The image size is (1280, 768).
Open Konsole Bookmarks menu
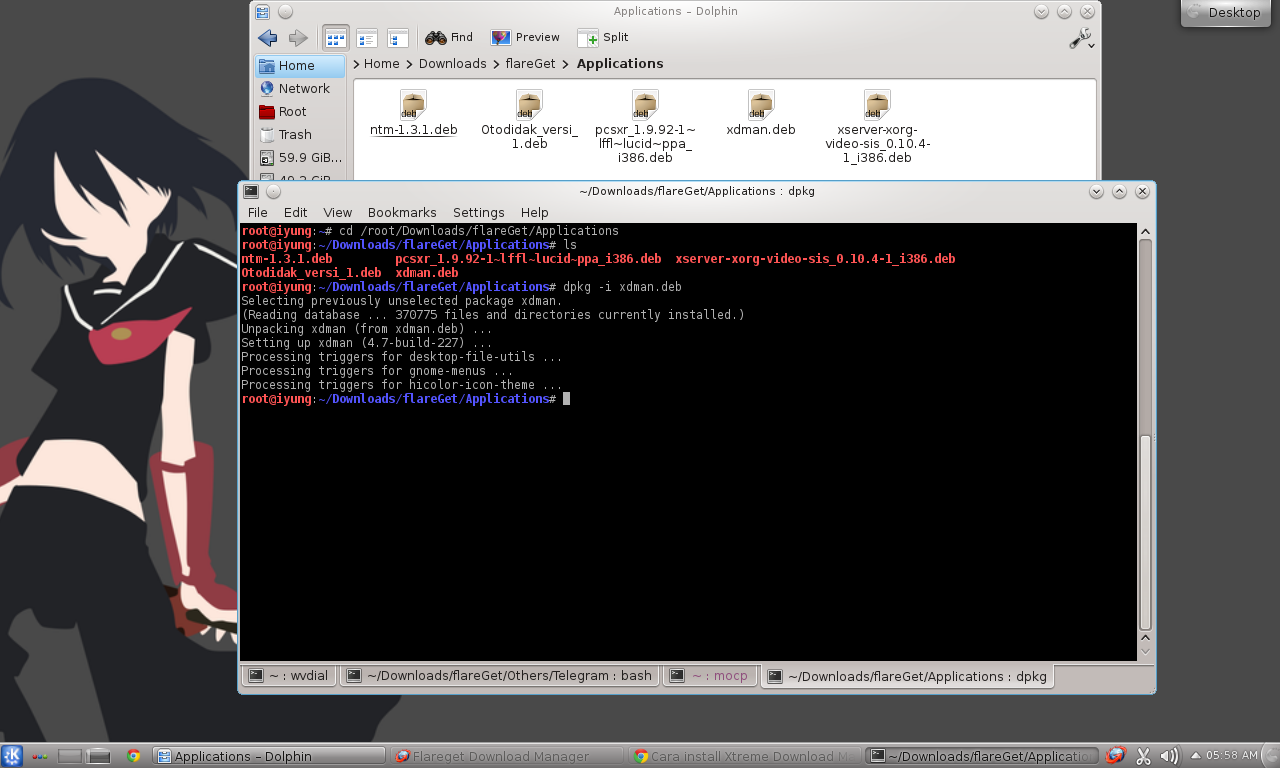402,213
